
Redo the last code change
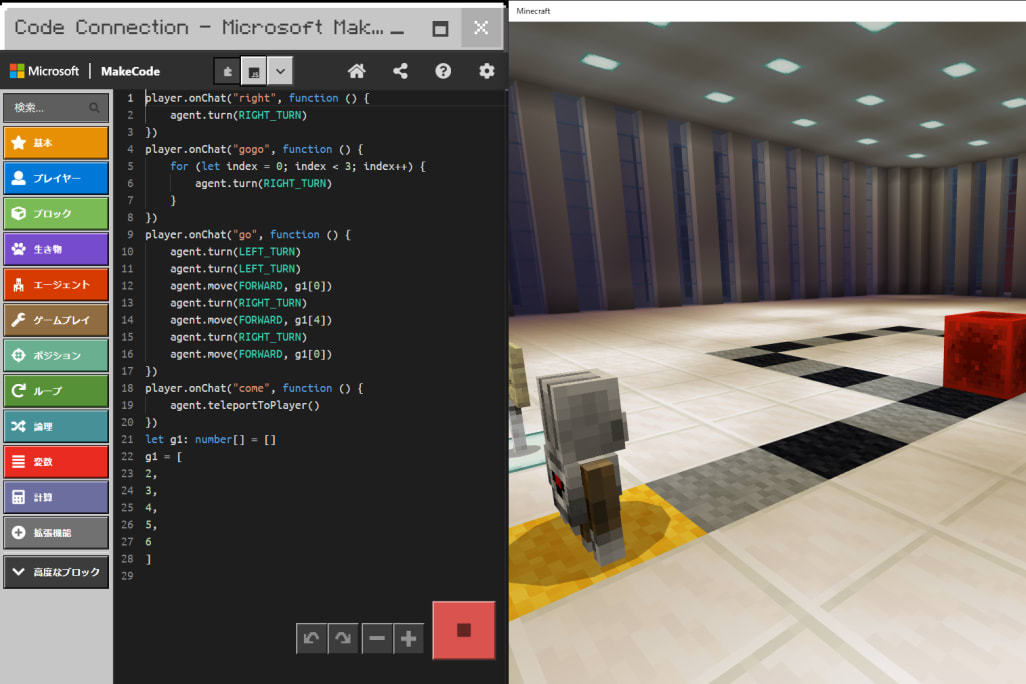(343, 638)
